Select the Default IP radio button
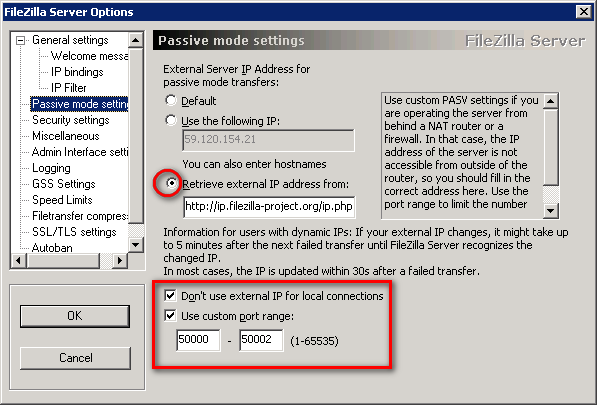Viewport: 597px width, 405px height. [171, 100]
